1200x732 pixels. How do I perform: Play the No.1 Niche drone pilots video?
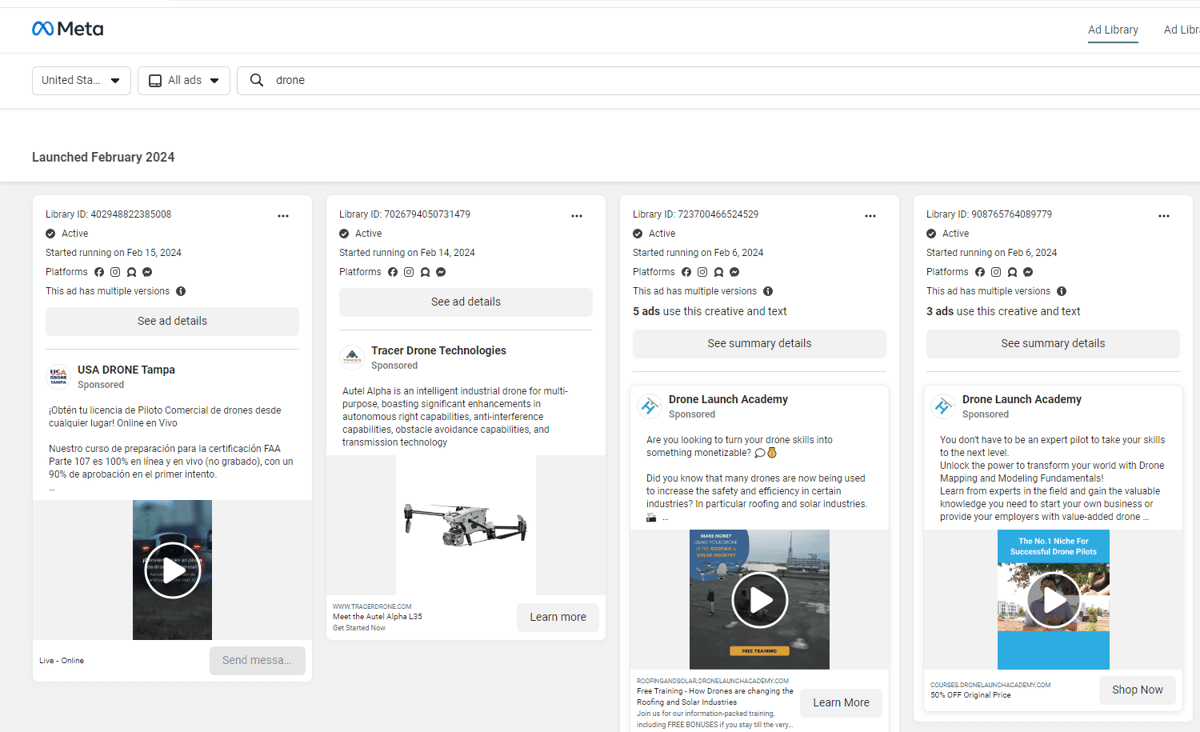pos(1053,600)
